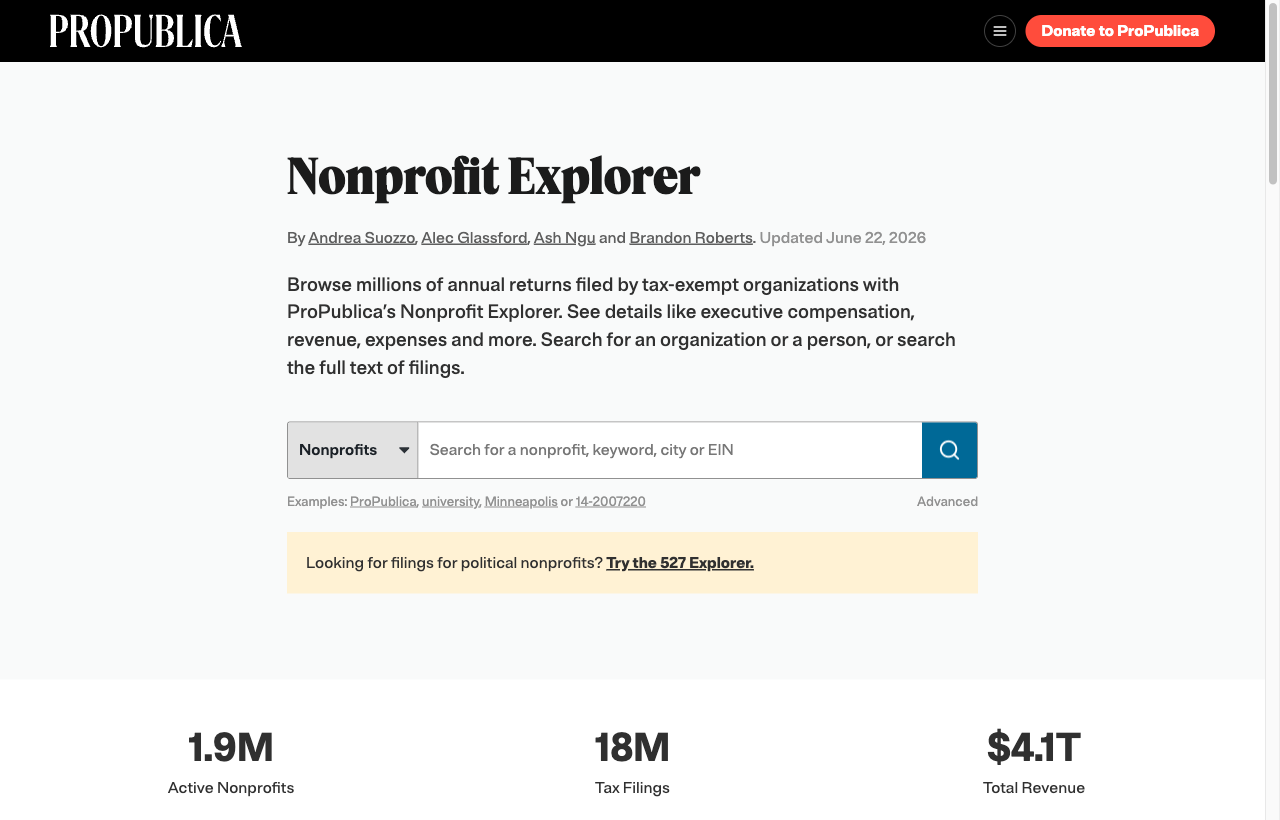Click the magnifying glass search button
This screenshot has height=820, width=1280.
[949, 450]
